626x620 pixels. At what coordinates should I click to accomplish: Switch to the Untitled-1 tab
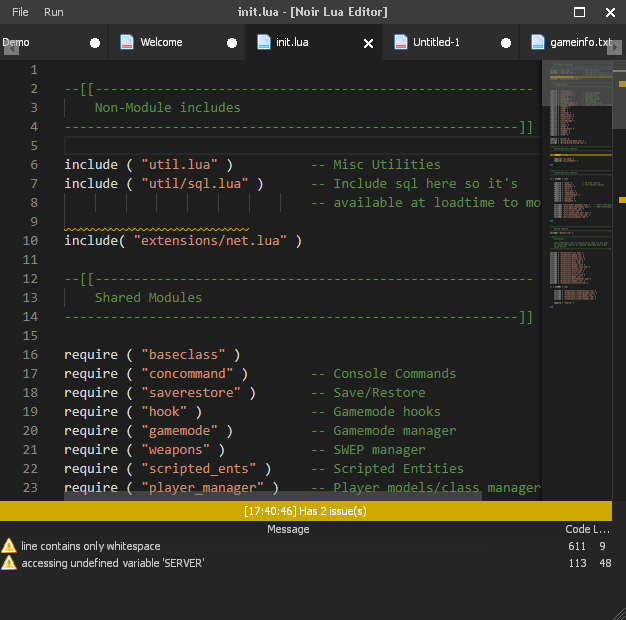pos(436,43)
